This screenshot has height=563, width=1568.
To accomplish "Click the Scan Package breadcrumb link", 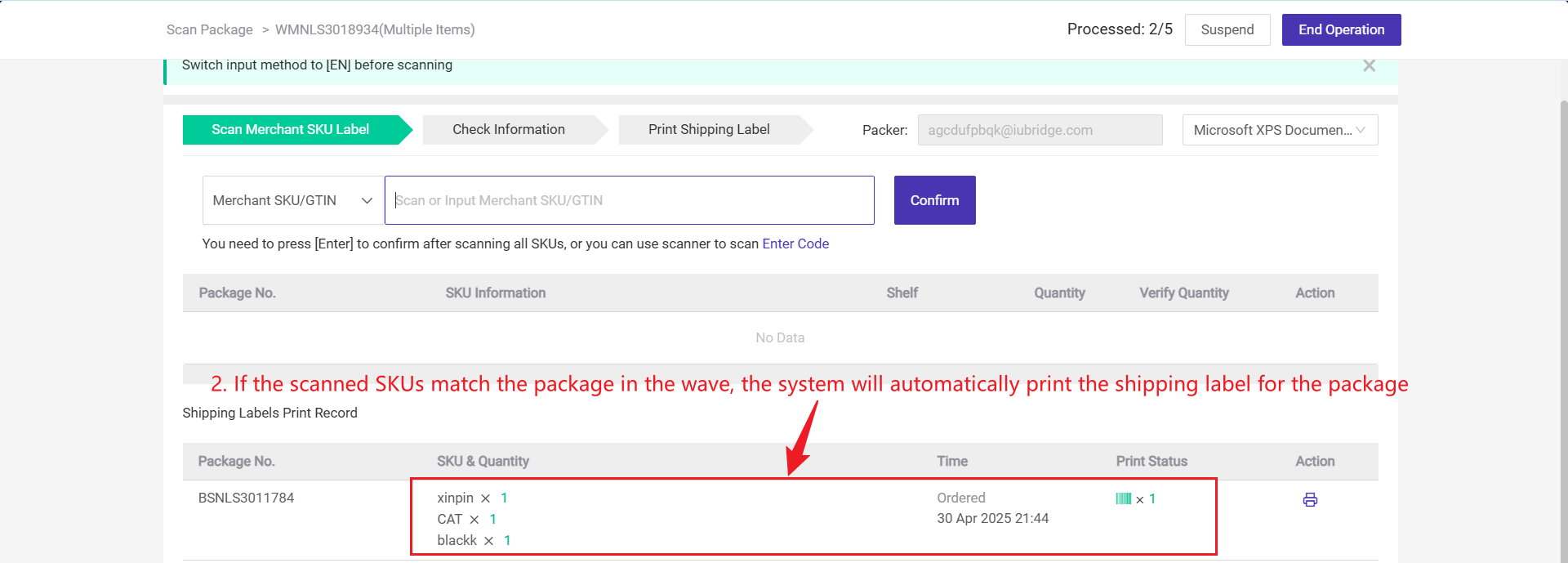I will (x=210, y=30).
